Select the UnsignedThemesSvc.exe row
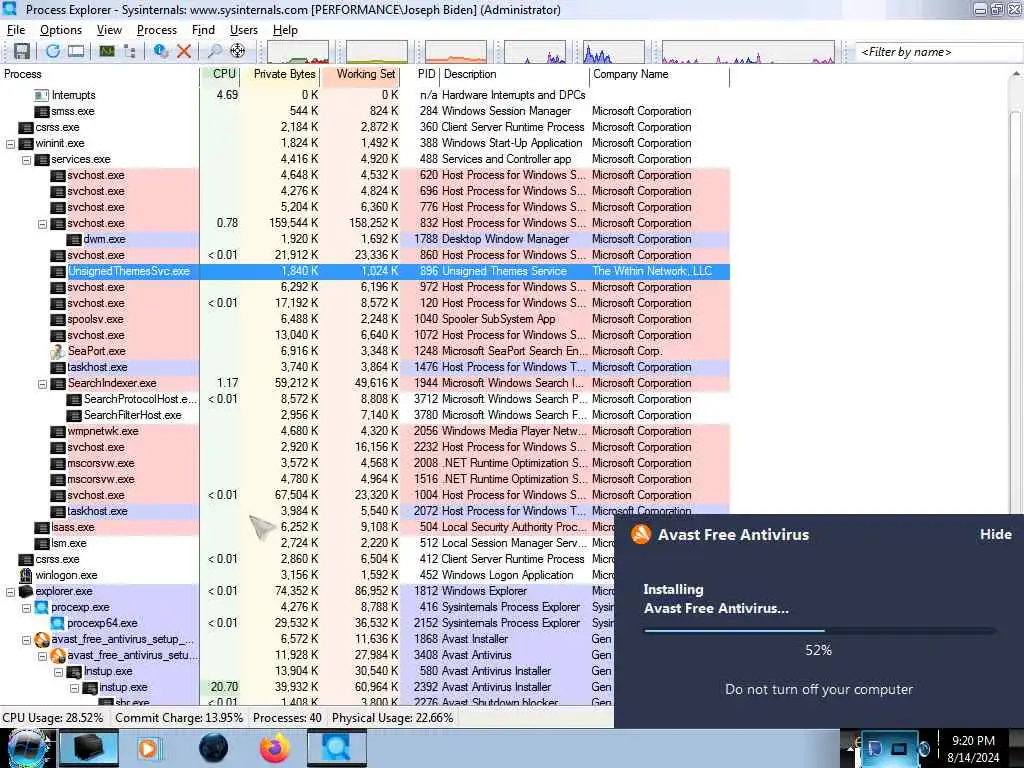This screenshot has height=768, width=1024. coord(365,272)
